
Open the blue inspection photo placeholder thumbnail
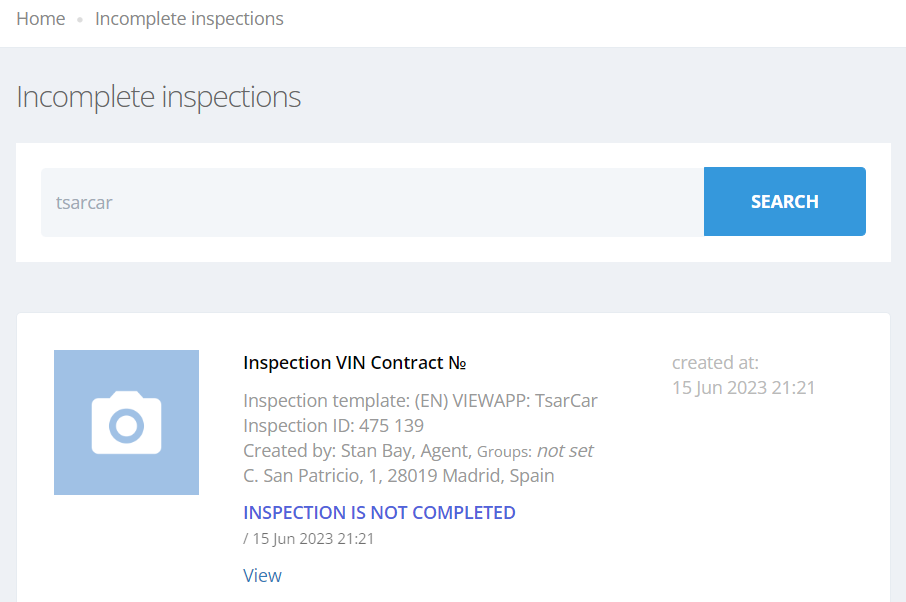[127, 422]
